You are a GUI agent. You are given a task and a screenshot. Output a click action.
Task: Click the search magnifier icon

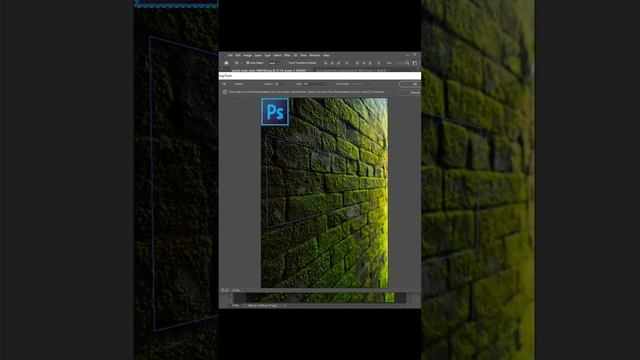[x=407, y=63]
